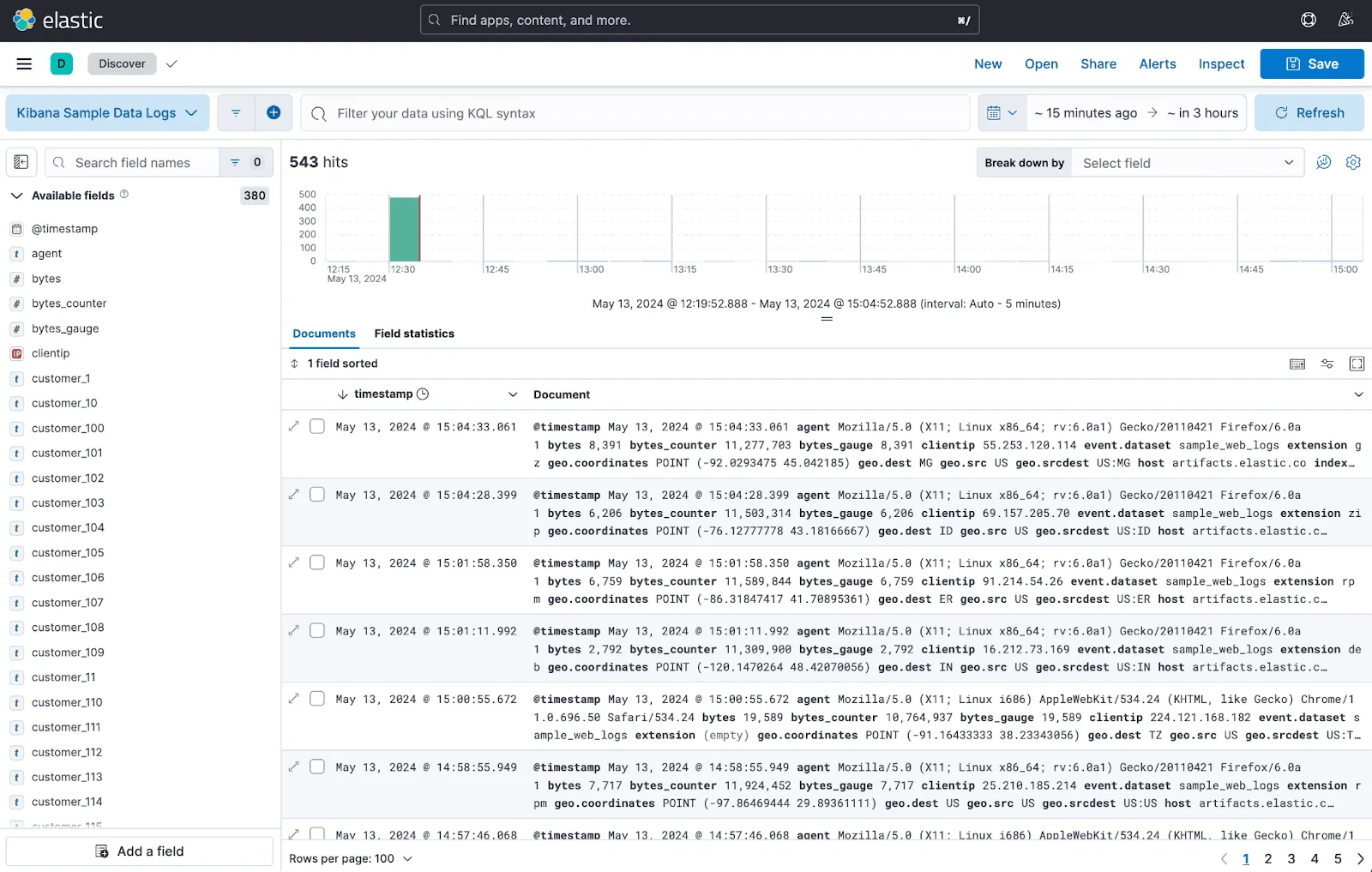Viewport: 1372px width, 872px height.
Task: Open the main navigation hamburger menu
Action: tap(24, 63)
